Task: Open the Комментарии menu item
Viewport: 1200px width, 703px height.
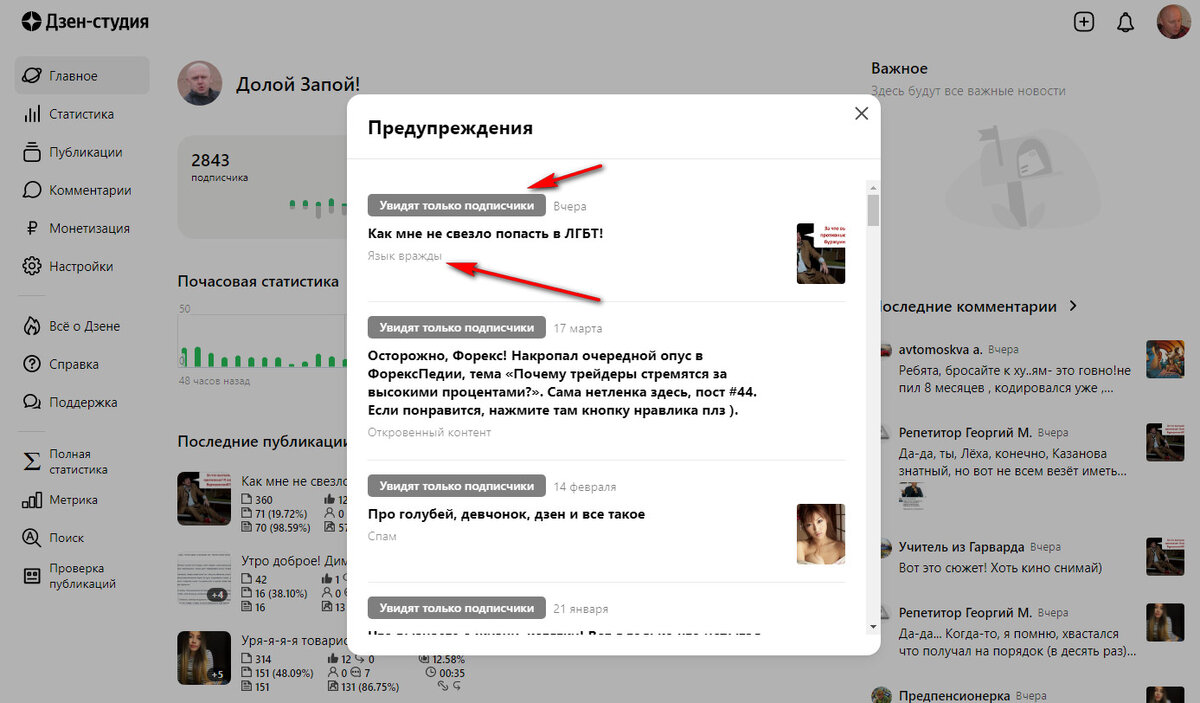Action: point(82,190)
